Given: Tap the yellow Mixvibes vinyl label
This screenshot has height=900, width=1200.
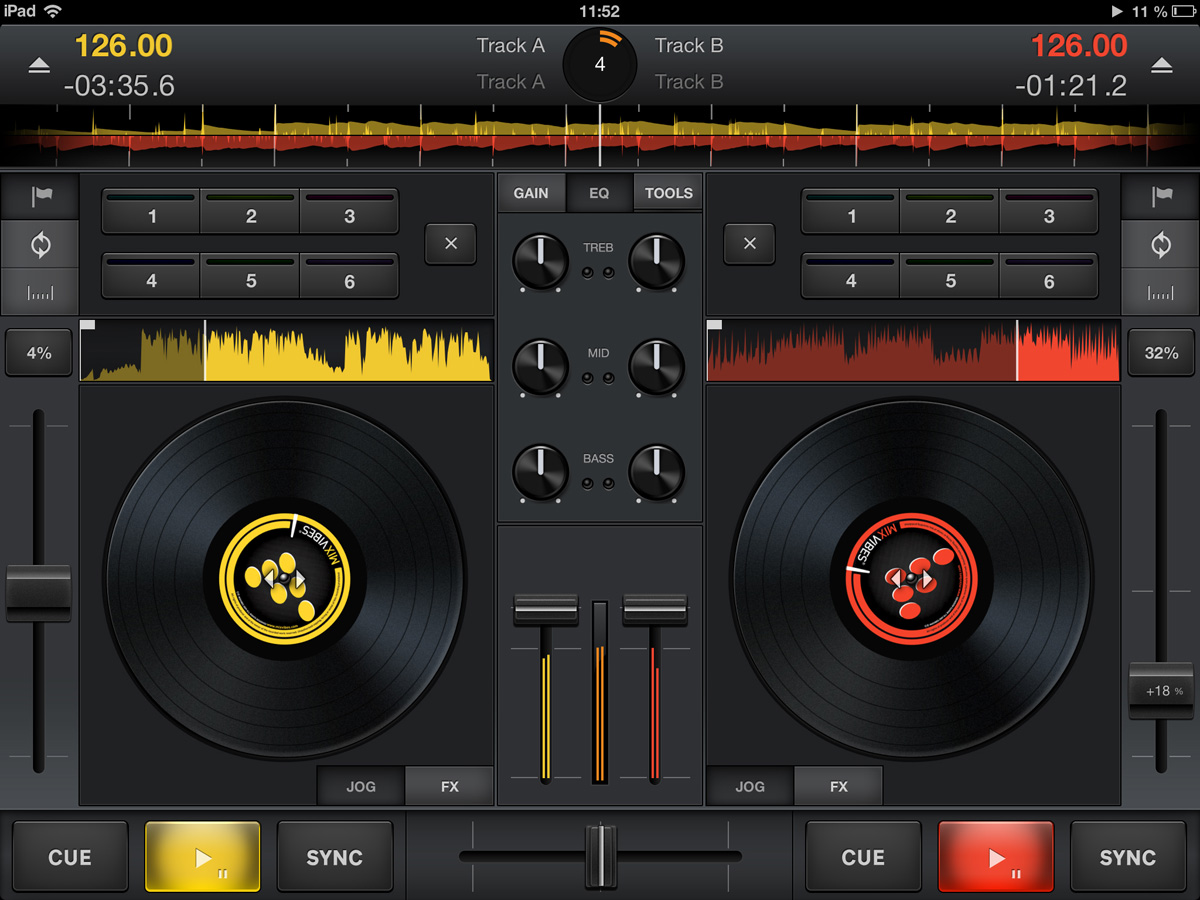Looking at the screenshot, I should [x=284, y=578].
